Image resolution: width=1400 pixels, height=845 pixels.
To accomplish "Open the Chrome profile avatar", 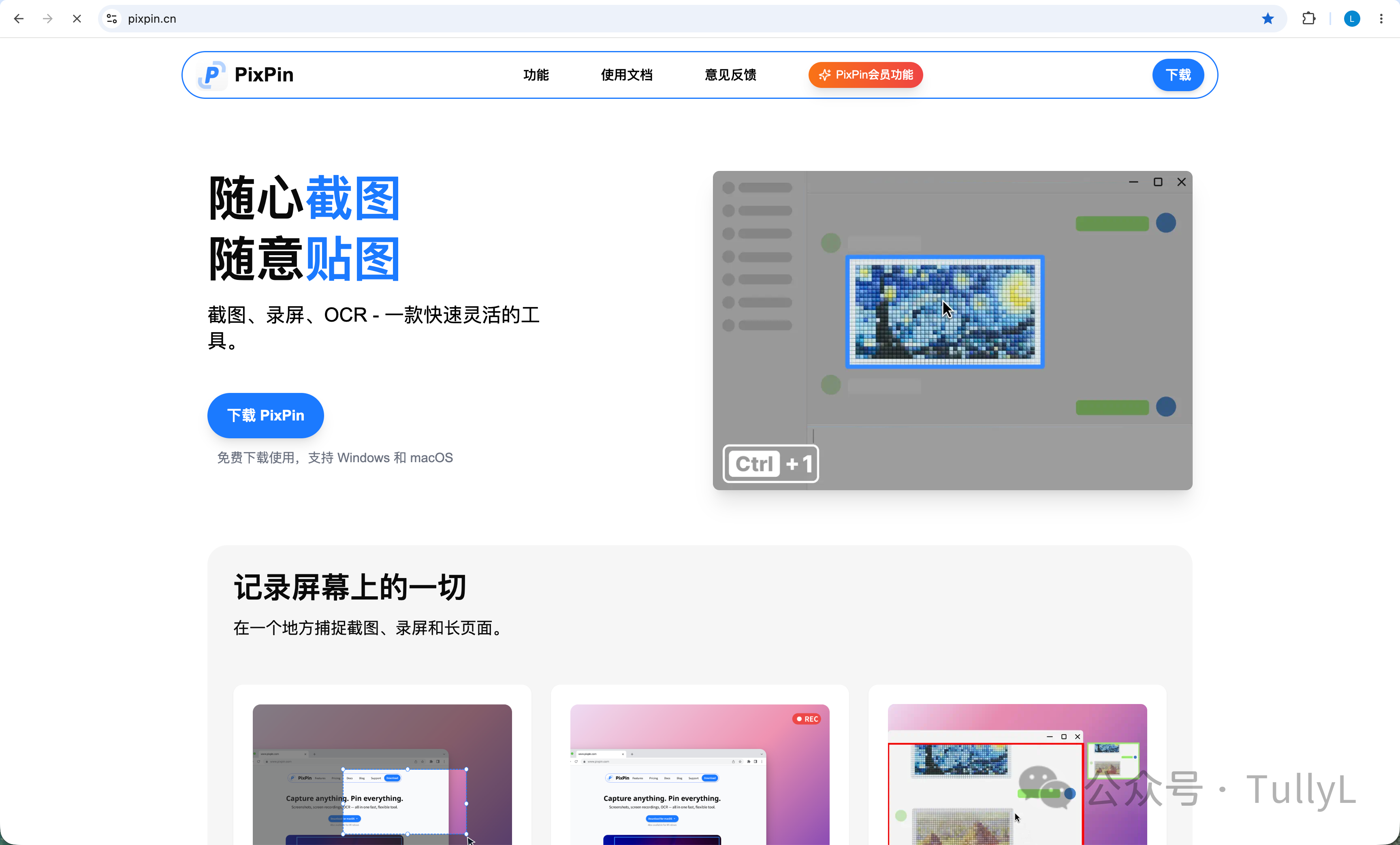I will tap(1352, 19).
